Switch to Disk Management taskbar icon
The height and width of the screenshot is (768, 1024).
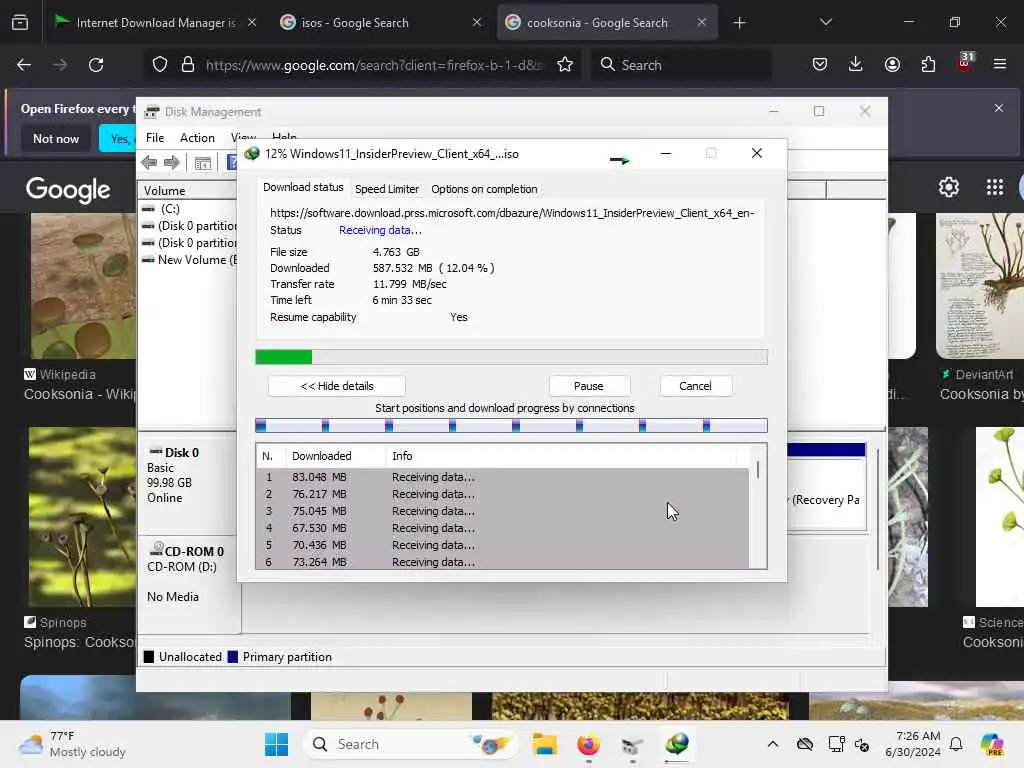(x=632, y=744)
